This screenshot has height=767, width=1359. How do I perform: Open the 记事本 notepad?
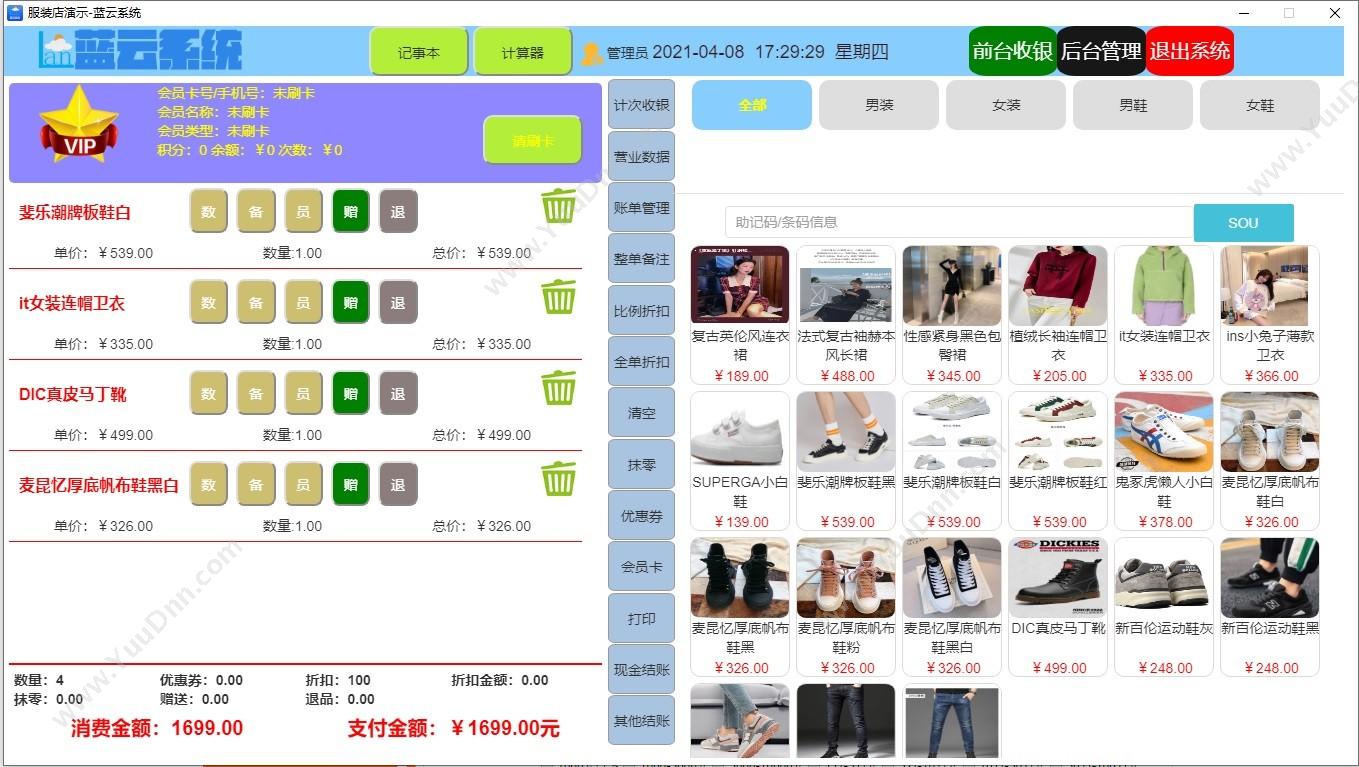[x=419, y=52]
